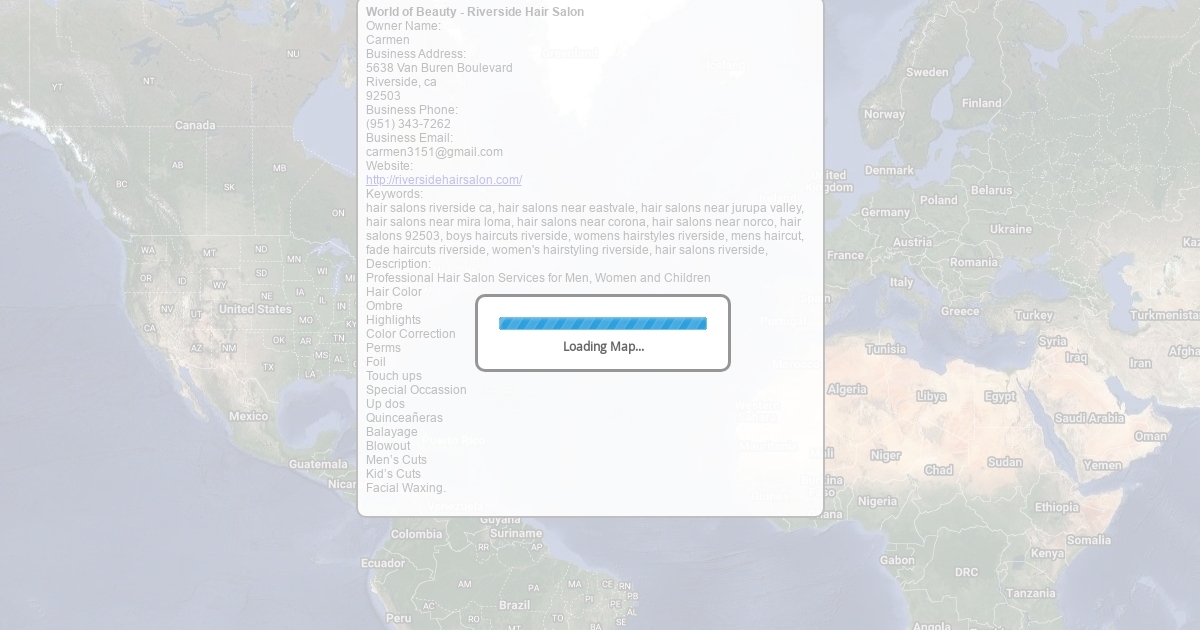The width and height of the screenshot is (1200, 630).
Task: Click the map loading progress bar
Action: (603, 323)
